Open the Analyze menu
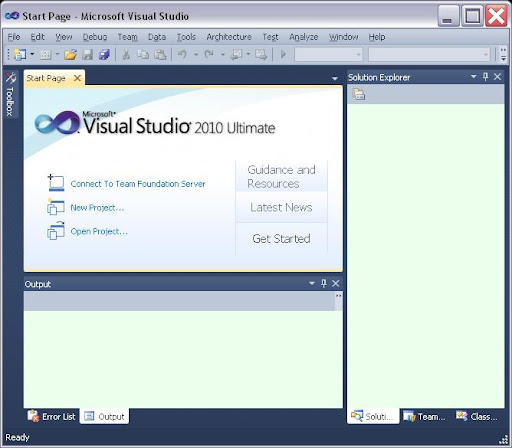512x448 pixels. (304, 37)
